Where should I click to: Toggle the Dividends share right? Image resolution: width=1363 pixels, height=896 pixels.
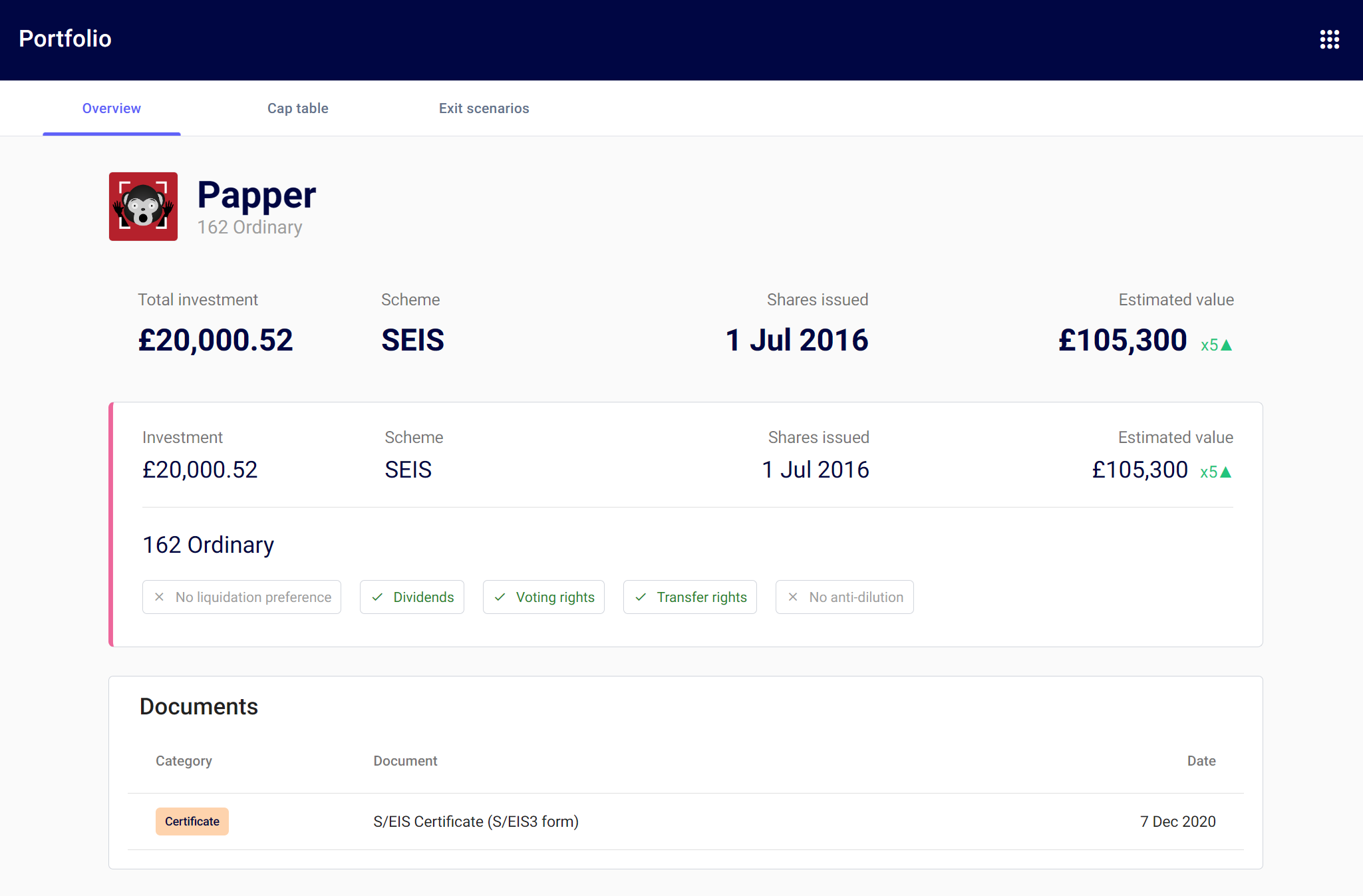[412, 597]
